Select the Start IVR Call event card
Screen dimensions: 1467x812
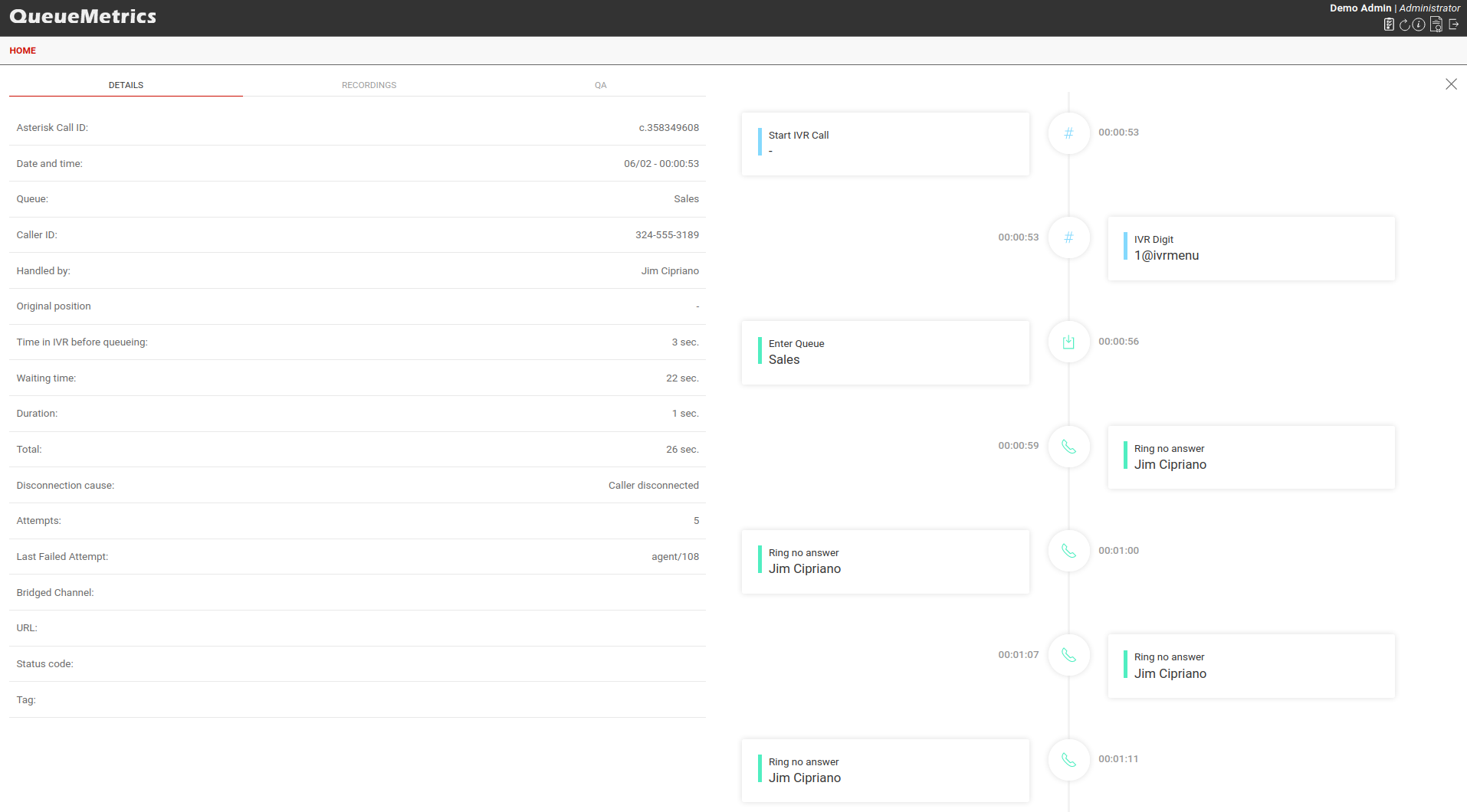pyautogui.click(x=885, y=144)
